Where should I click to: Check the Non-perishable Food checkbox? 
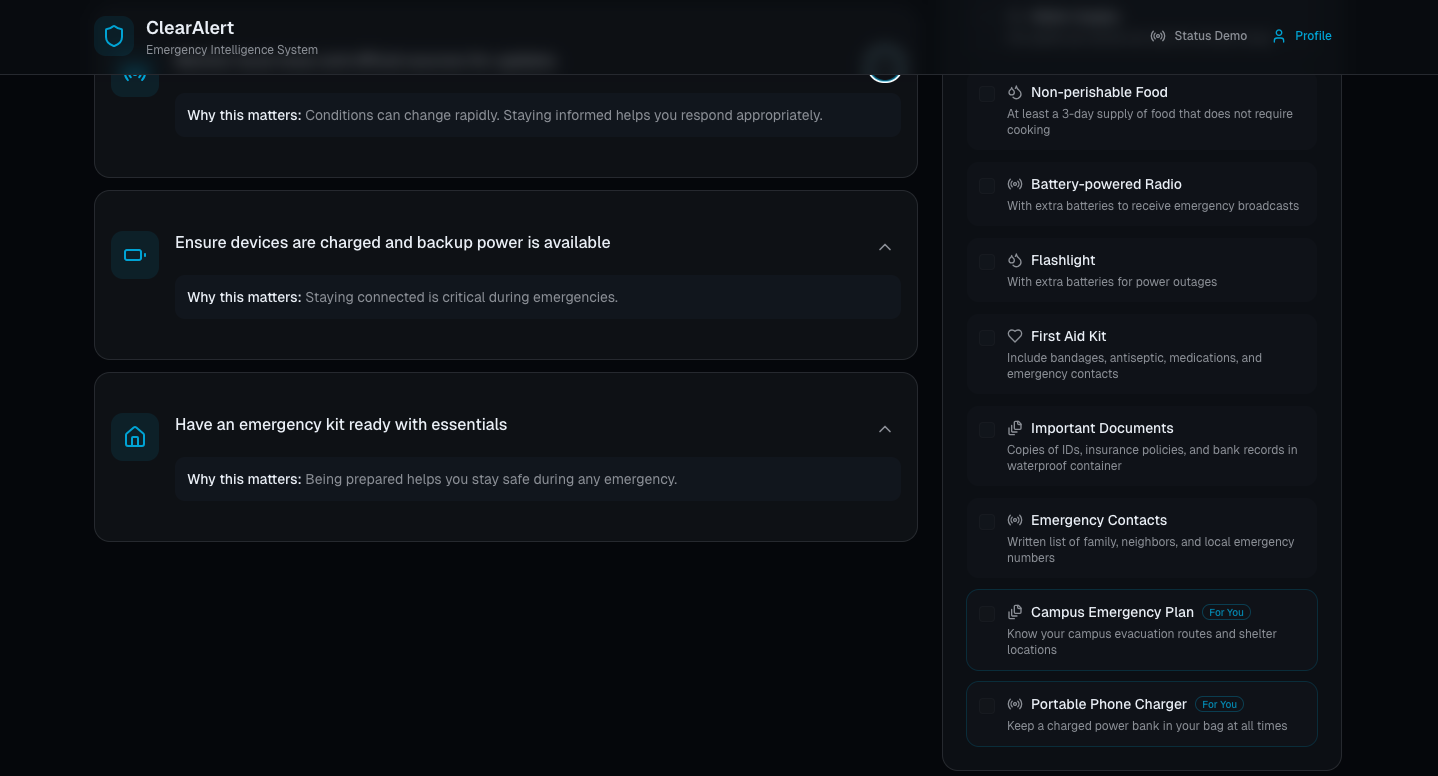click(987, 93)
